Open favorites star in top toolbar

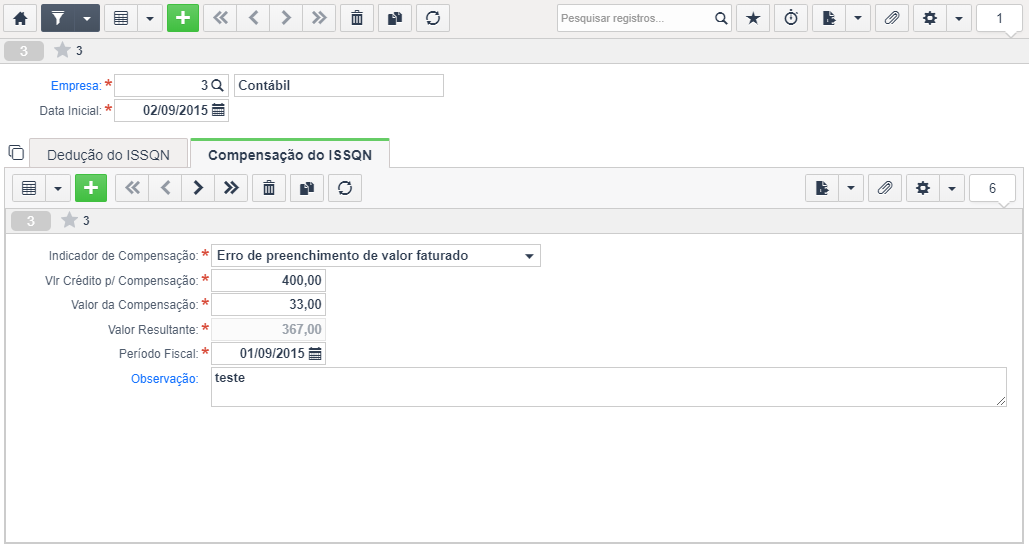coord(753,18)
